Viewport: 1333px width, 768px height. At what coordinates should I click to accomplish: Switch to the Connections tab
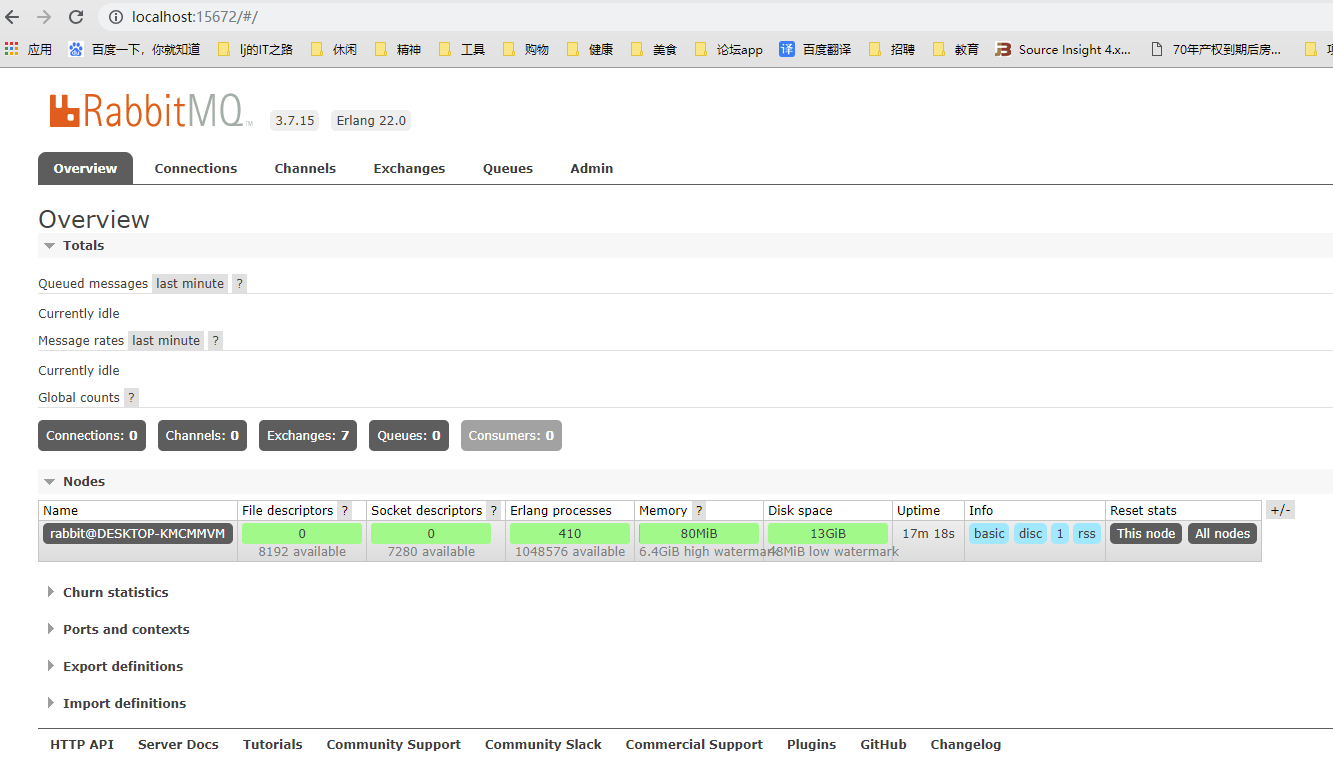point(196,168)
